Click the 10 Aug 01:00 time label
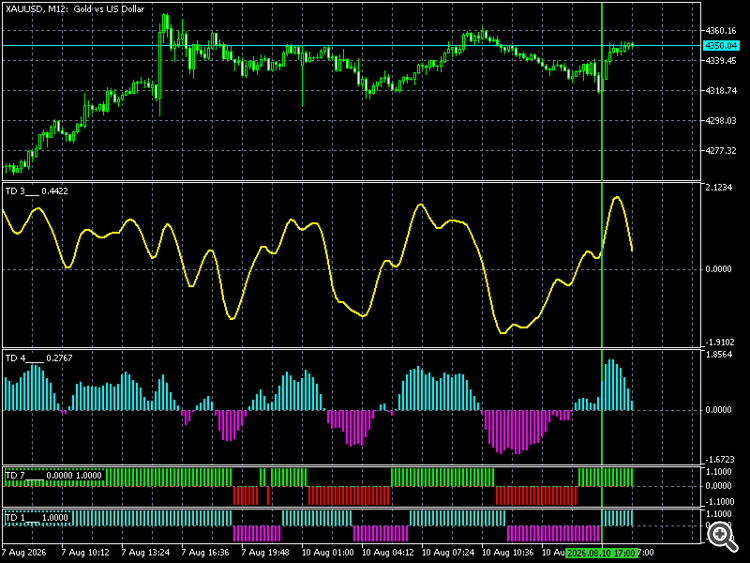This screenshot has width=750, height=563. pos(328,553)
